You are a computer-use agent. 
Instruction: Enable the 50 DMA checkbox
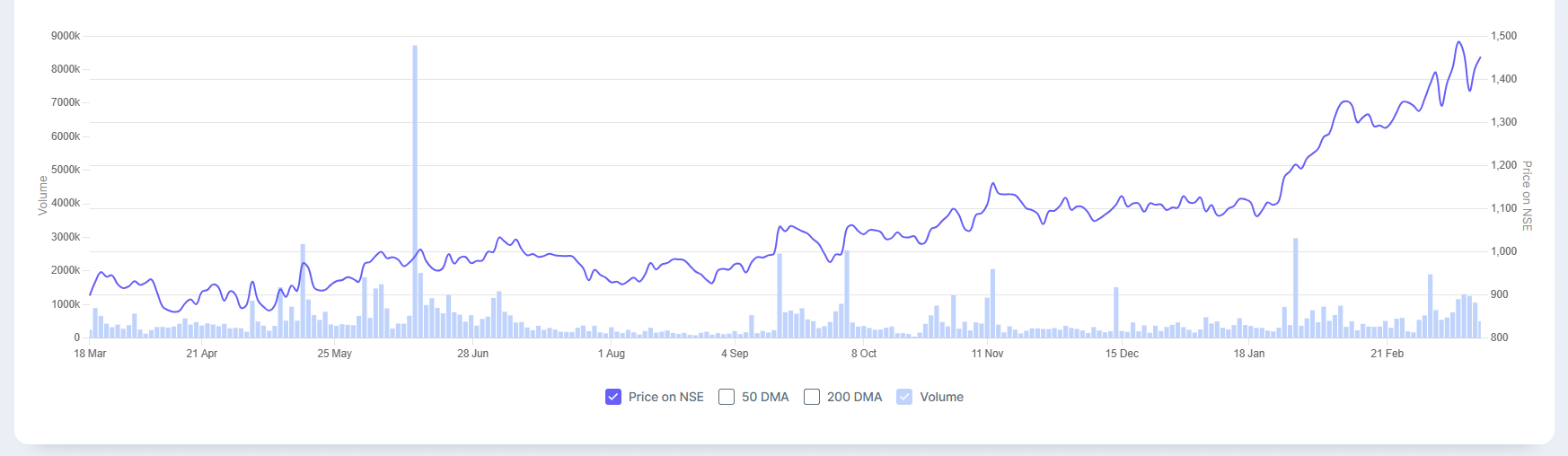point(727,397)
